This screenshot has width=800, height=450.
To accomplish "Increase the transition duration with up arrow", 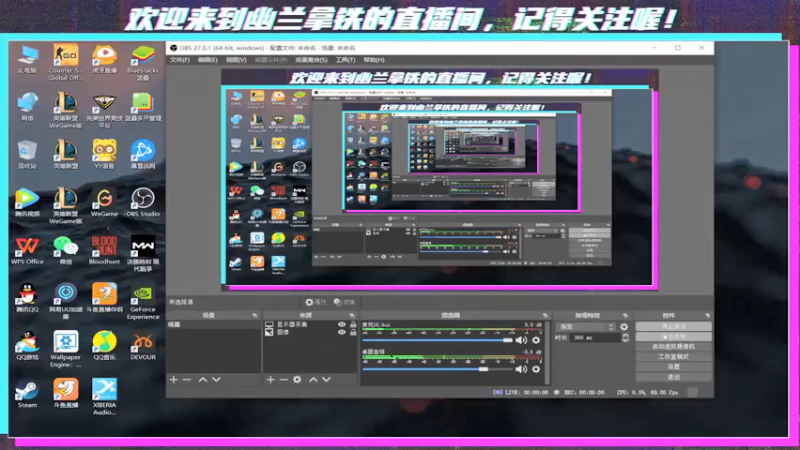I will tap(625, 335).
